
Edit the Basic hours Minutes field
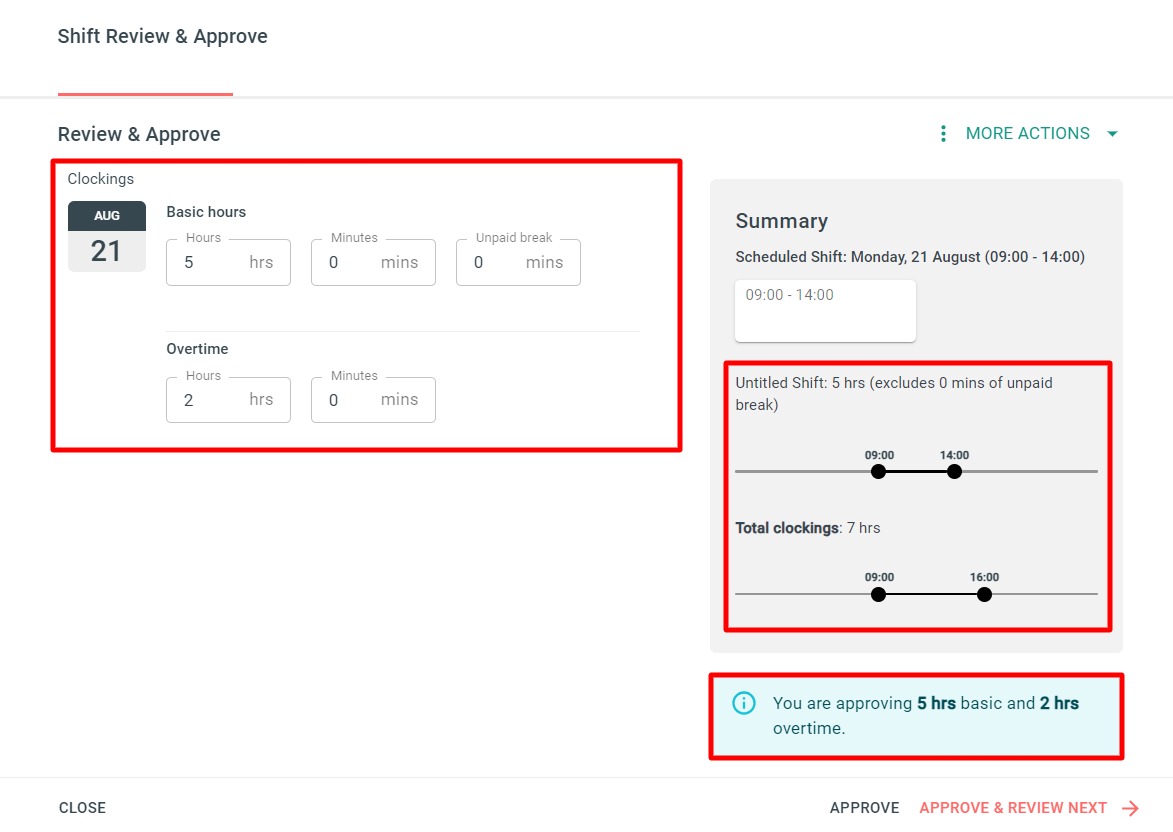pyautogui.click(x=373, y=262)
